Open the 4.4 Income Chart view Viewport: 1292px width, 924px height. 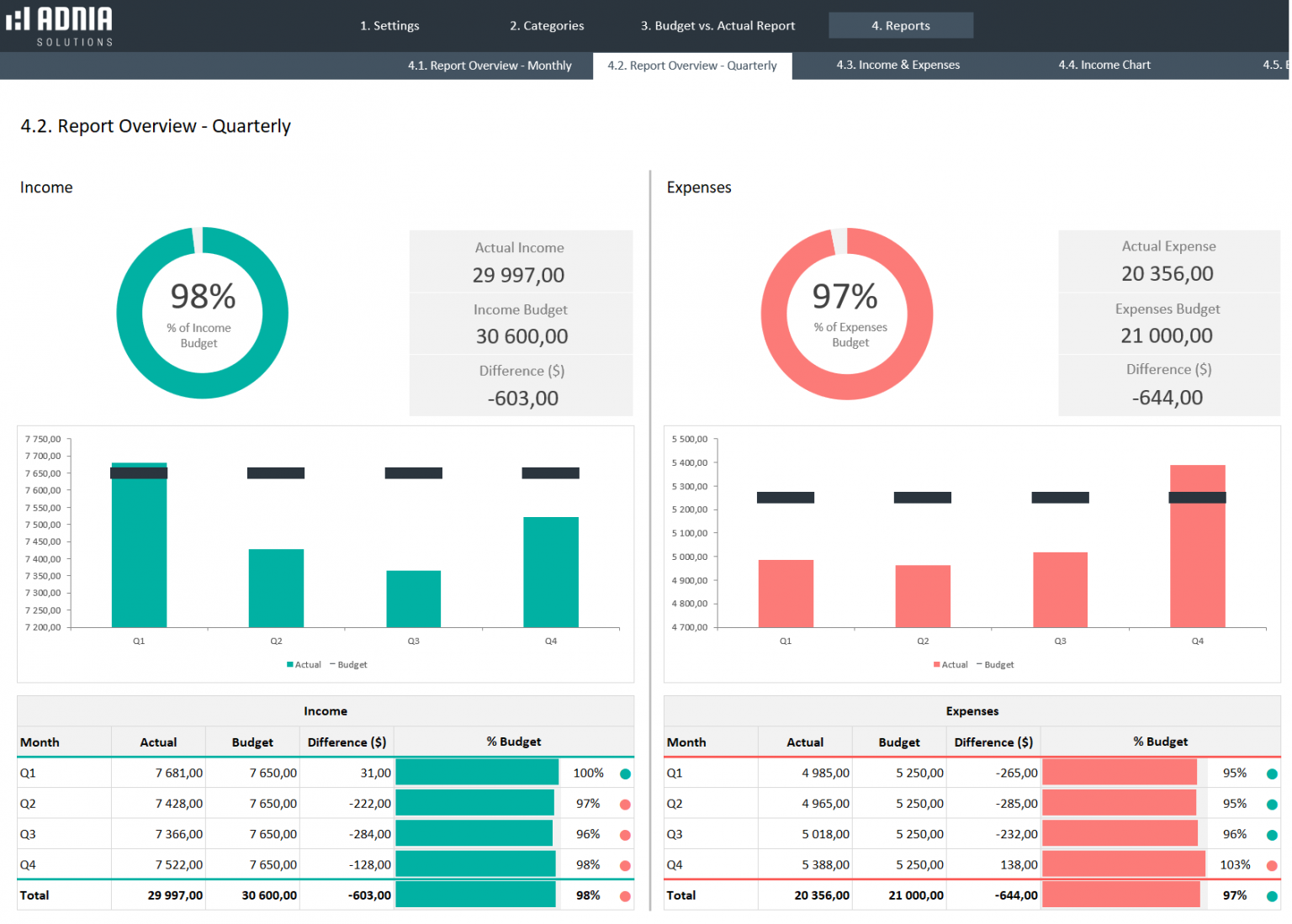pyautogui.click(x=1104, y=65)
